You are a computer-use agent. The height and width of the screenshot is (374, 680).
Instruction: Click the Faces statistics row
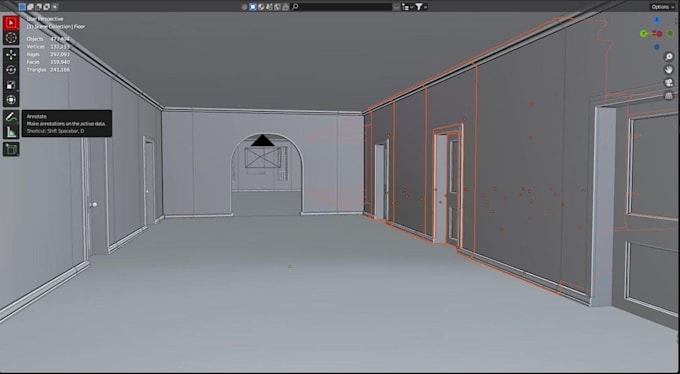click(48, 62)
